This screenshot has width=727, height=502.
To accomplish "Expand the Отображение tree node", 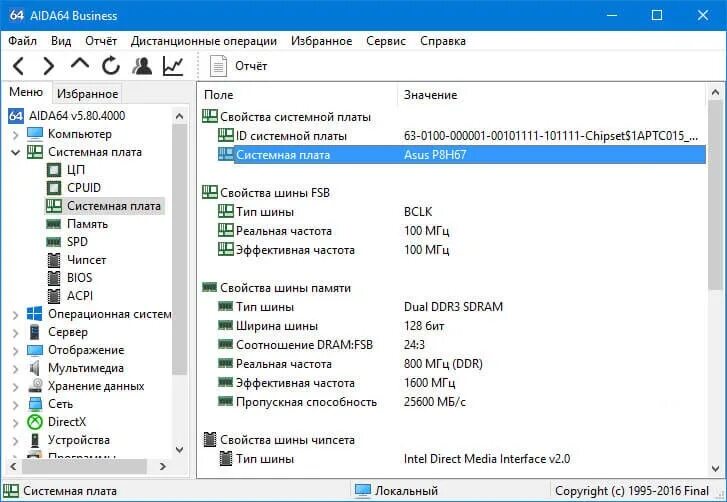I will point(16,351).
